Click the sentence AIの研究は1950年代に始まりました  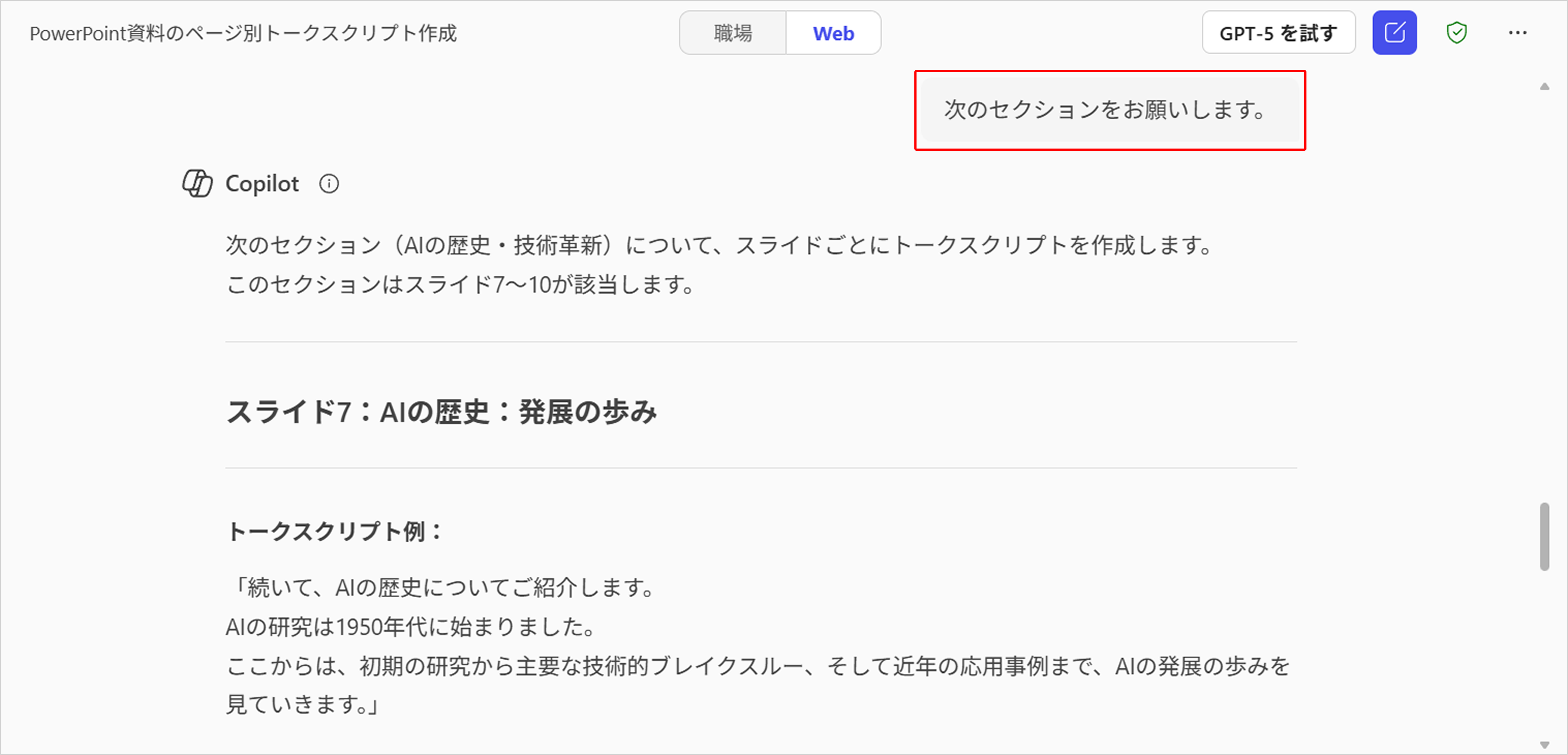click(410, 627)
